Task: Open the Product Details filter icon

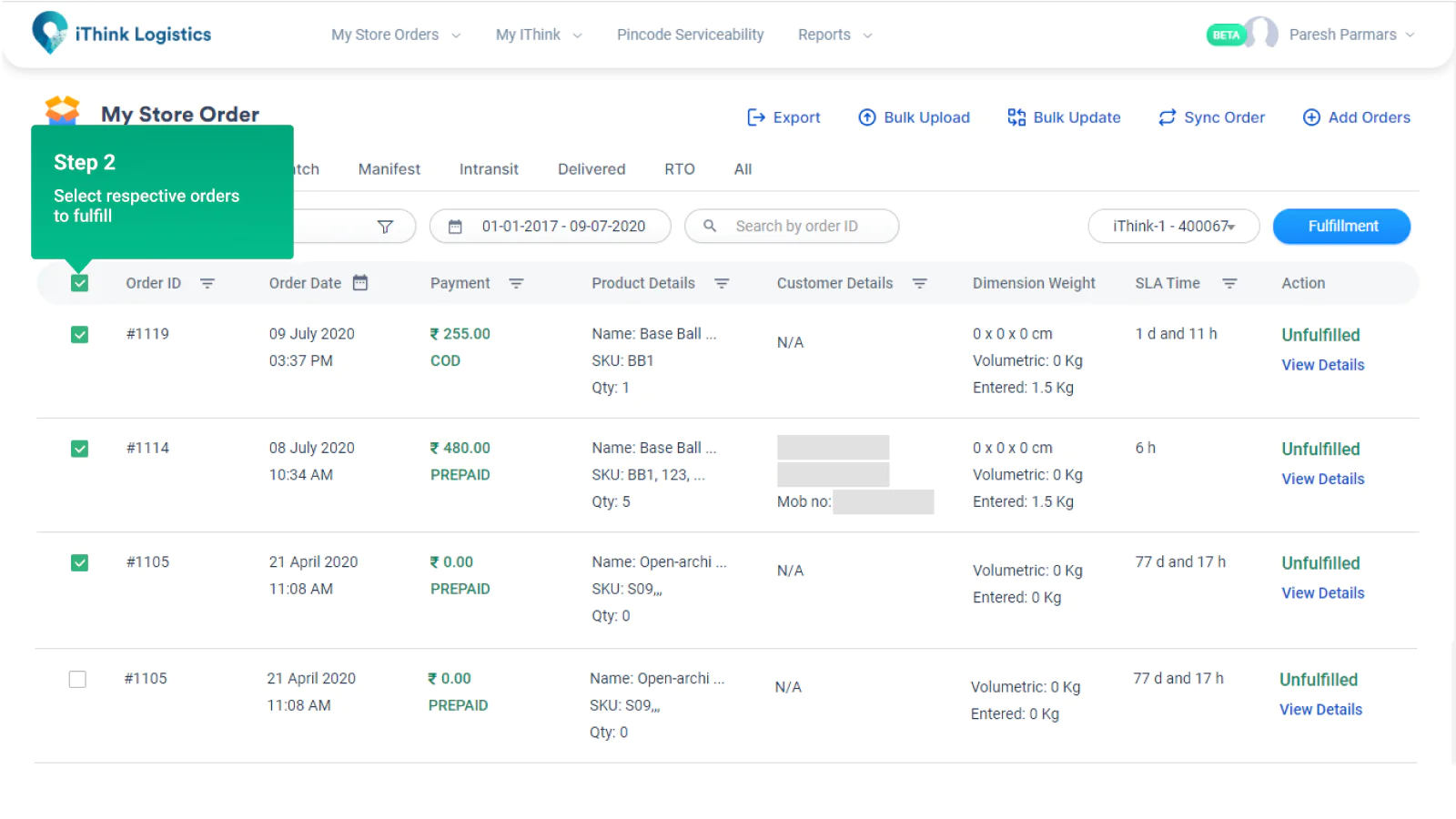Action: (x=722, y=283)
